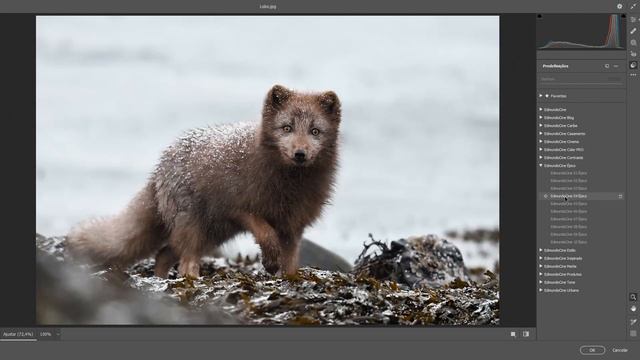Screen dimensions: 640x360
Task: Select the Red Eye tool icon
Action: 633,53
